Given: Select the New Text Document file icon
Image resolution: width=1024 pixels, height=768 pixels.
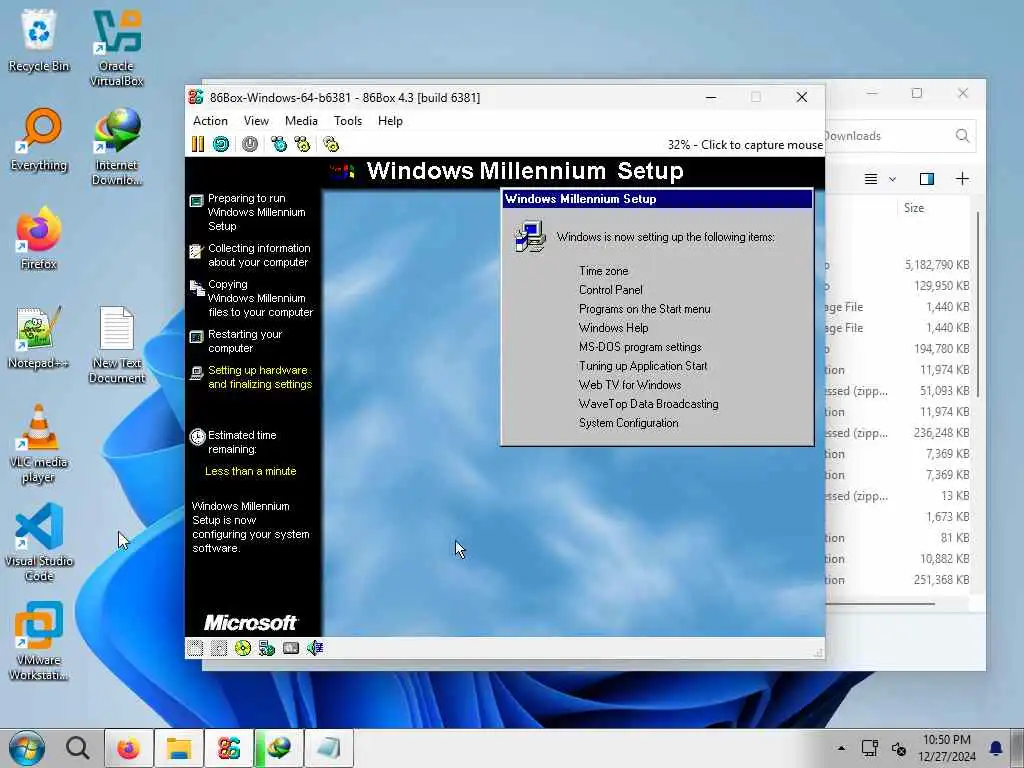Looking at the screenshot, I should pyautogui.click(x=116, y=345).
